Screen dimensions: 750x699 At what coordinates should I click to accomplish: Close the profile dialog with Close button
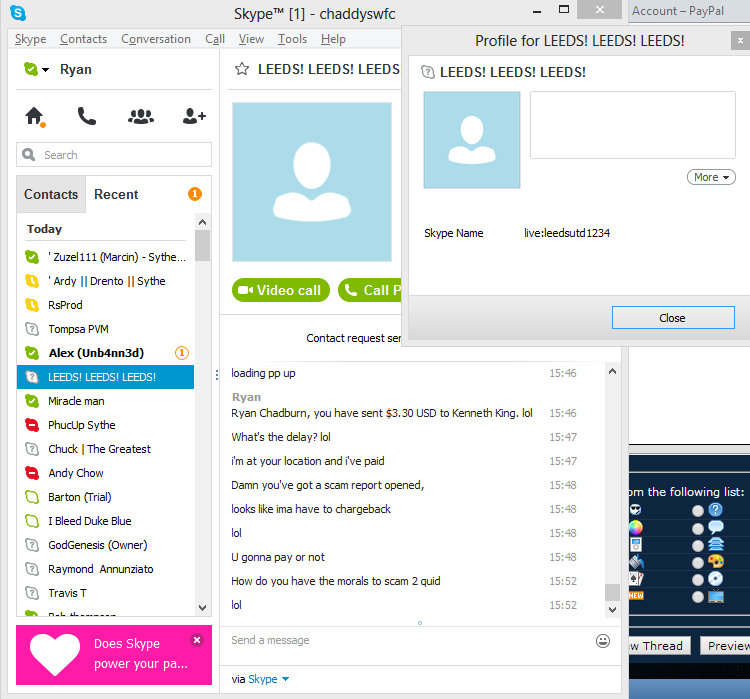point(673,318)
